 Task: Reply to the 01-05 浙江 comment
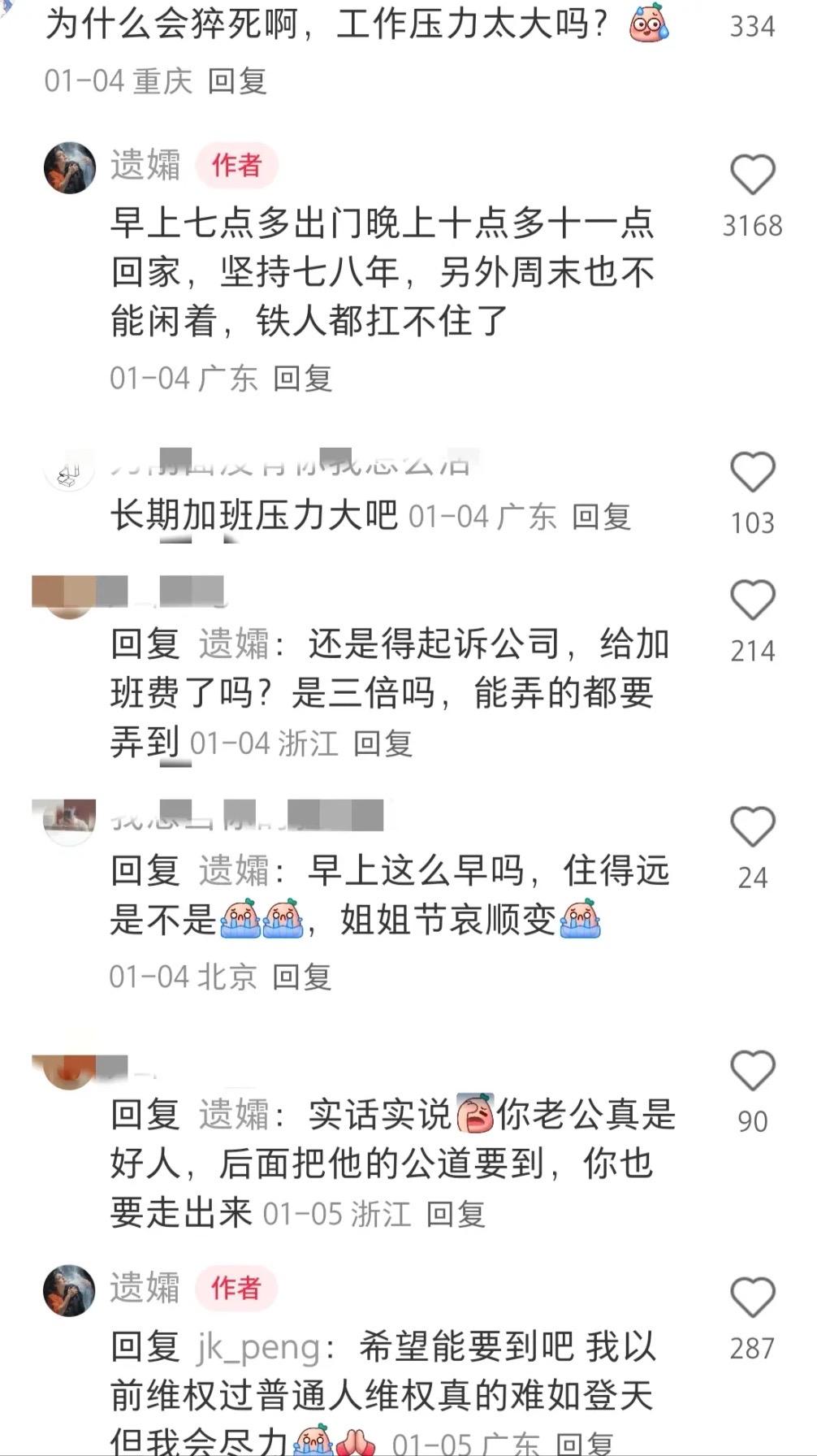(x=456, y=1214)
